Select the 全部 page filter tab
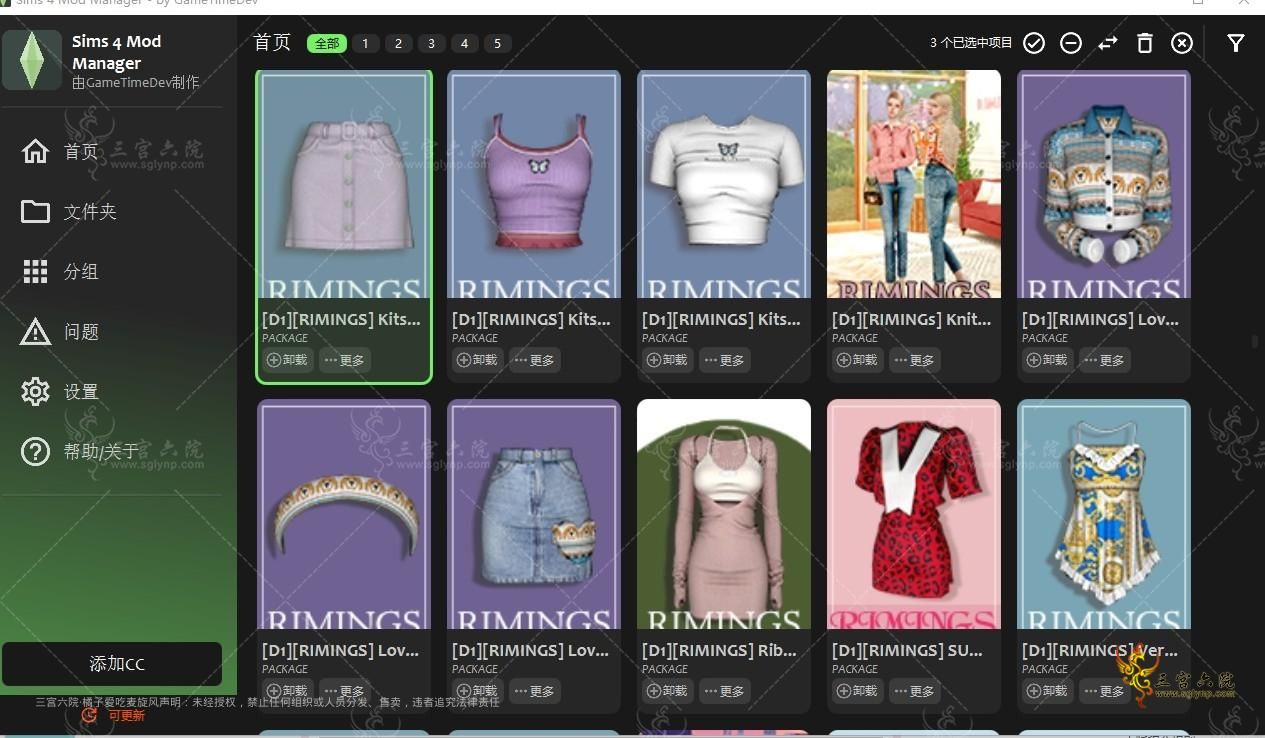The width and height of the screenshot is (1265, 738). tap(327, 43)
